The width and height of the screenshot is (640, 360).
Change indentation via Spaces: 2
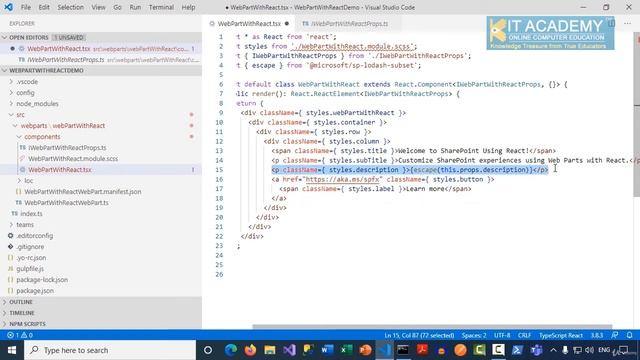(474, 335)
